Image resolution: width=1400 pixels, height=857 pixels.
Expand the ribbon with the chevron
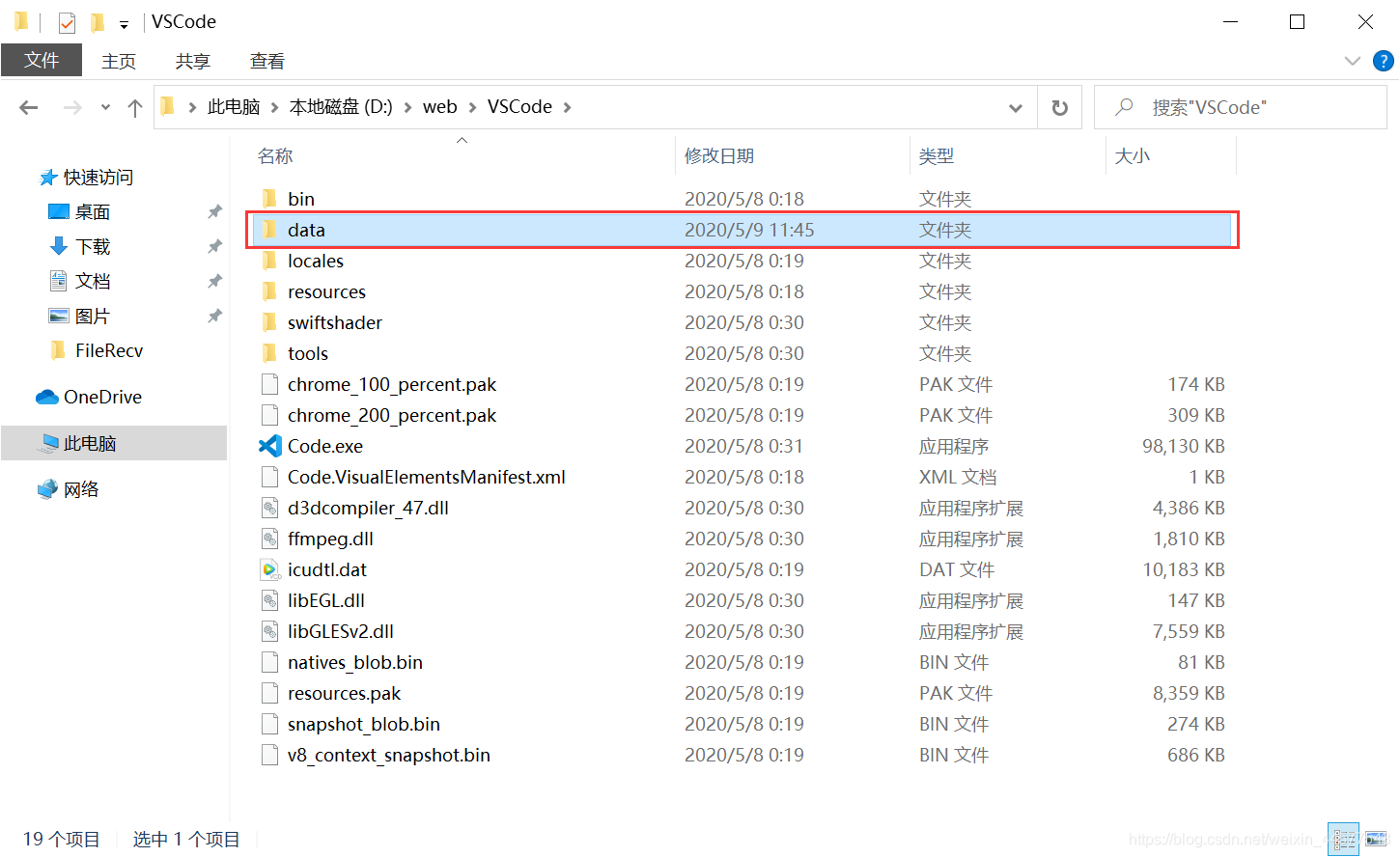pyautogui.click(x=1352, y=61)
